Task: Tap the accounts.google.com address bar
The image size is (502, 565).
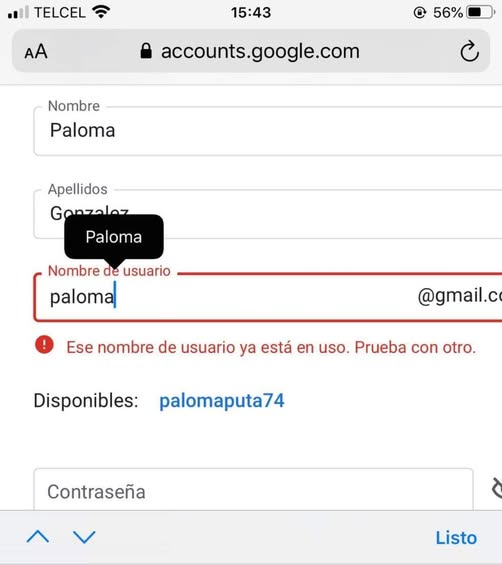Action: click(251, 51)
